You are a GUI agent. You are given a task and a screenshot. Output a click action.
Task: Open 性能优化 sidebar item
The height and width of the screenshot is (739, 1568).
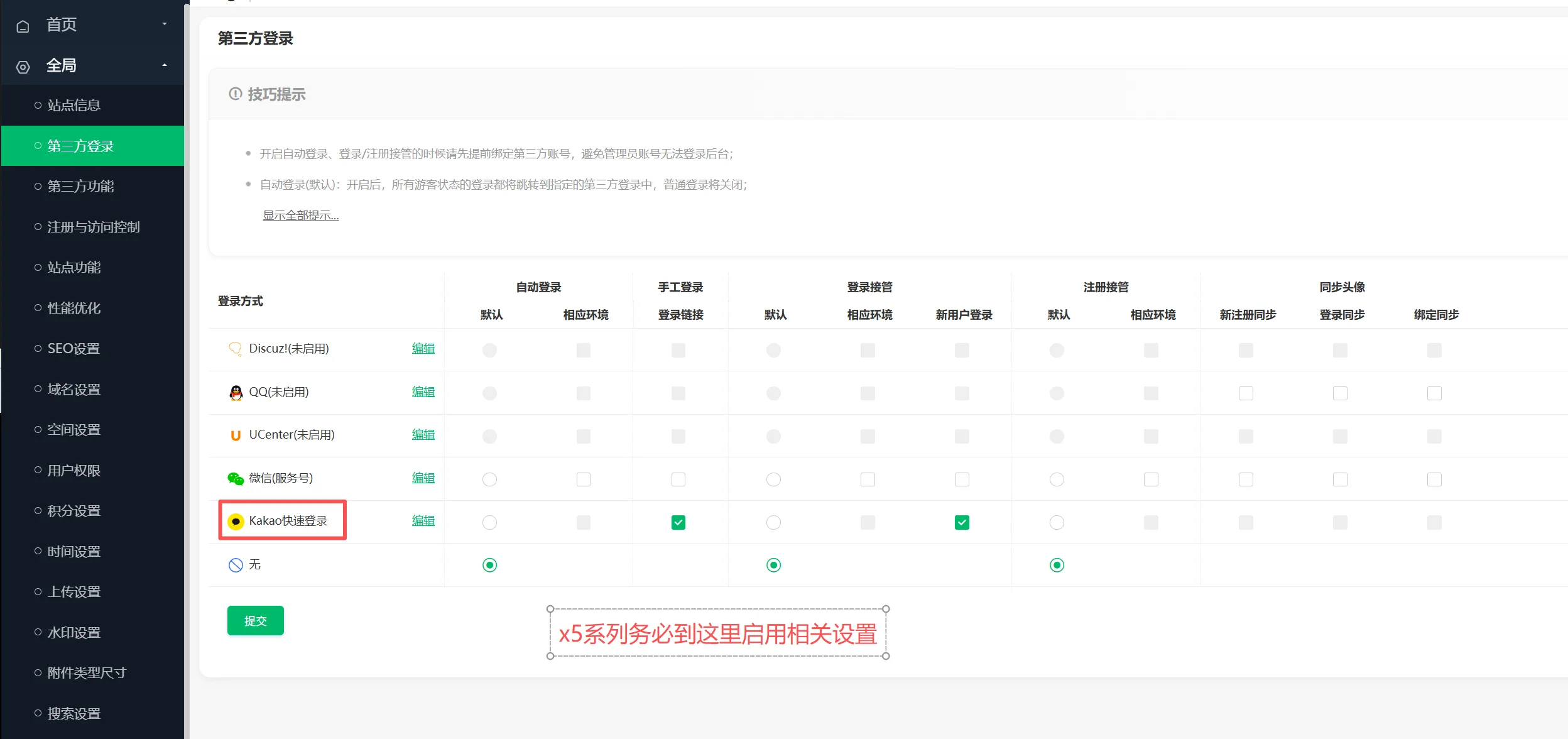[x=92, y=308]
